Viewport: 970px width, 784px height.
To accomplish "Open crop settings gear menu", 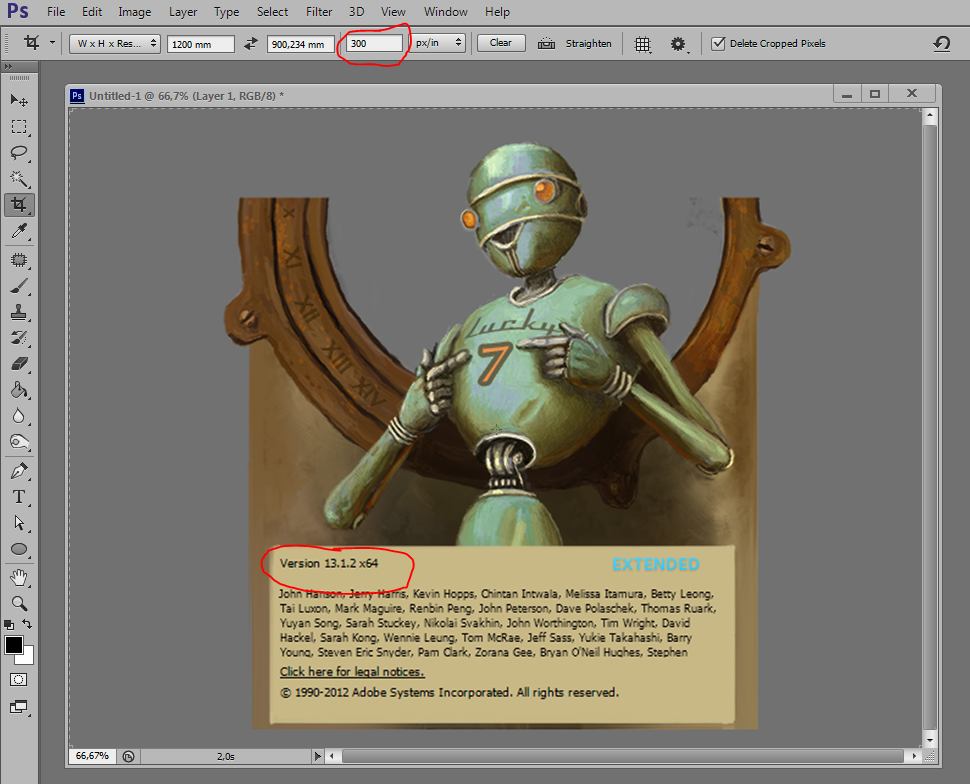I will click(679, 44).
